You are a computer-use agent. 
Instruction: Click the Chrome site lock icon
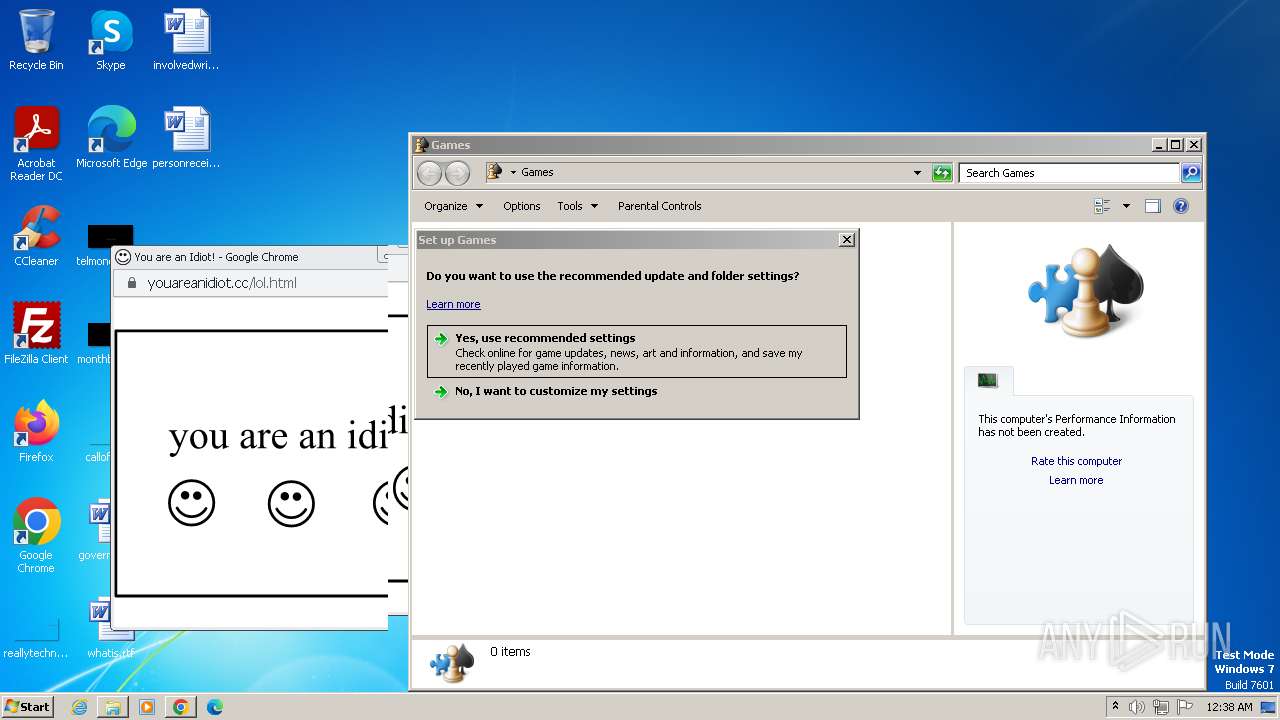point(130,283)
